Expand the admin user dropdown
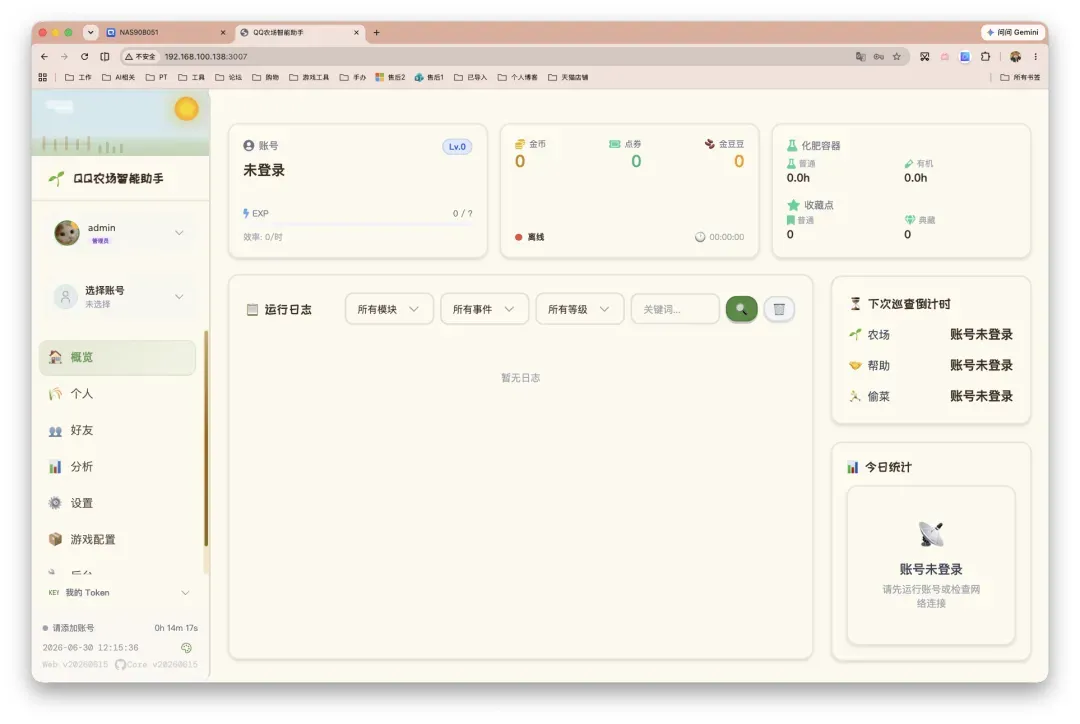 coord(119,233)
